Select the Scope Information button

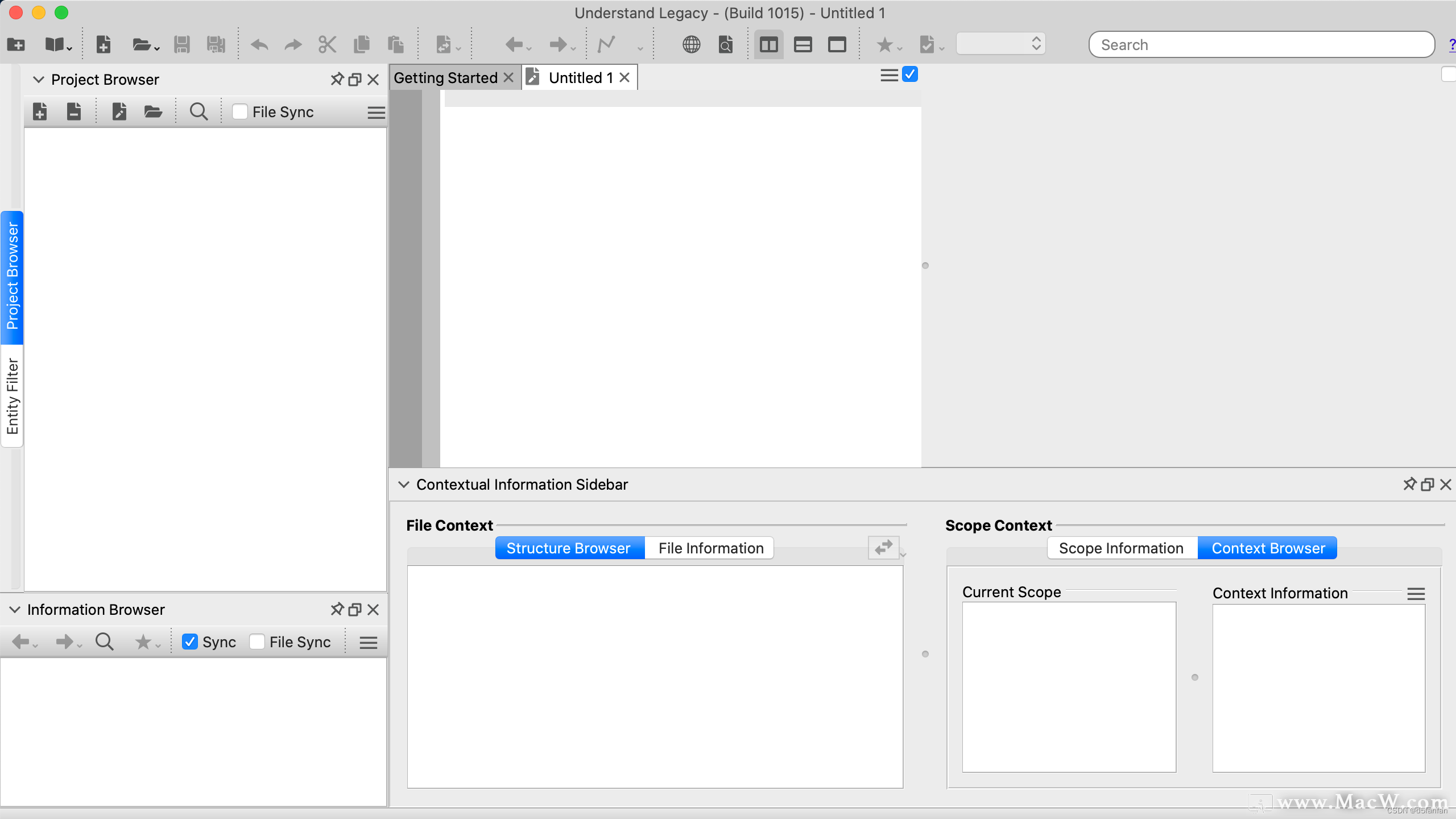click(x=1120, y=548)
